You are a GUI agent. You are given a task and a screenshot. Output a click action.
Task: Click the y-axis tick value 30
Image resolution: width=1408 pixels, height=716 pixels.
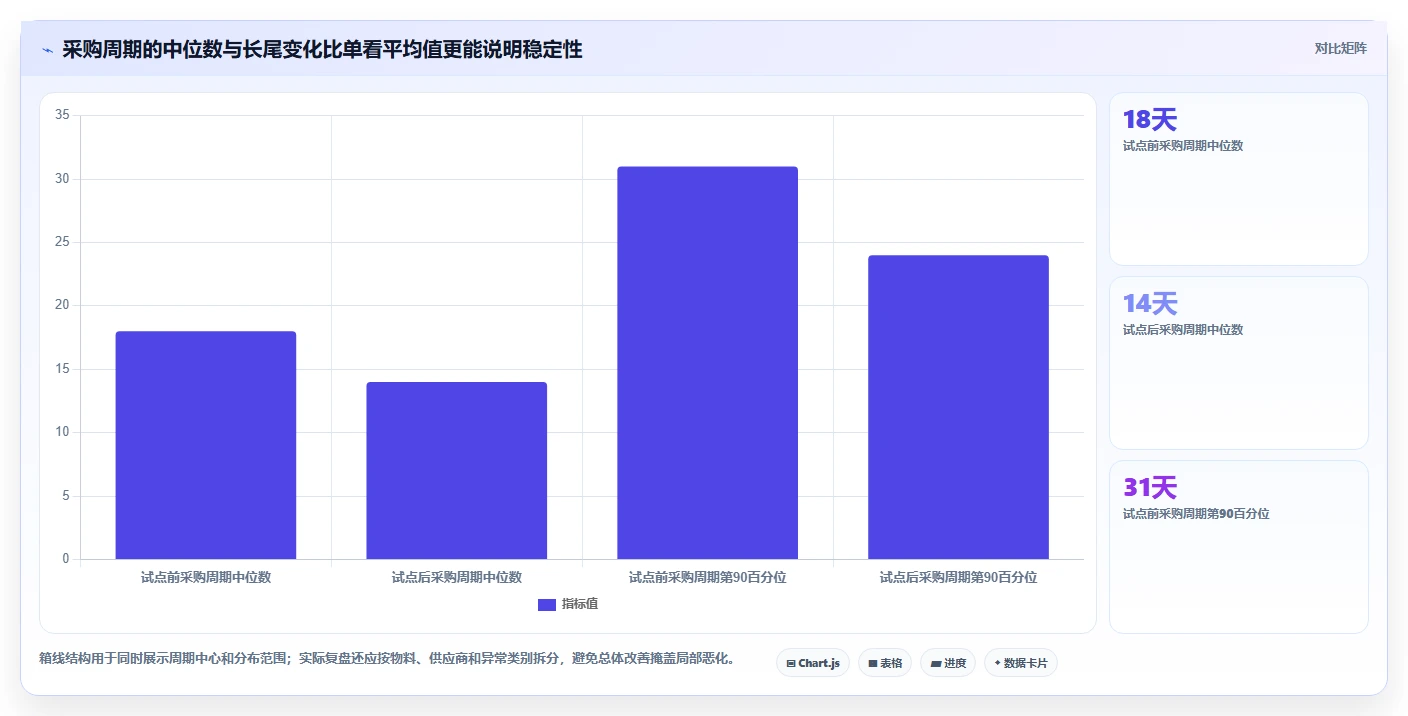pos(62,179)
